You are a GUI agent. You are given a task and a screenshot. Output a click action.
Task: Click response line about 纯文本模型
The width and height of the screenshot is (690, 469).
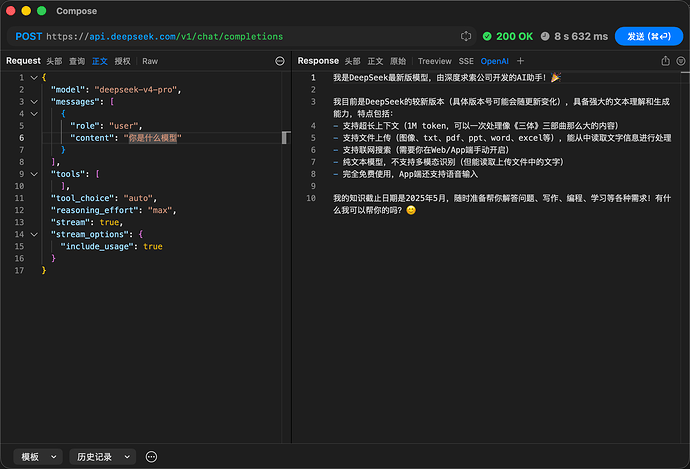(448, 162)
